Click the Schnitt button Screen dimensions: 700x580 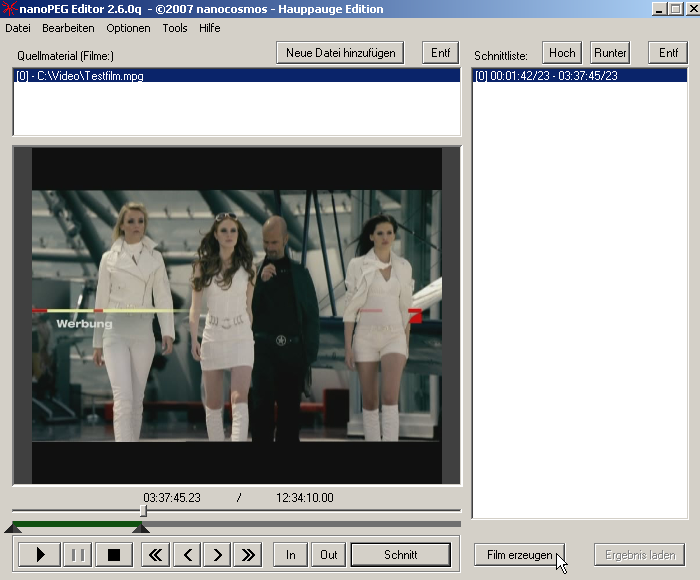(x=400, y=555)
